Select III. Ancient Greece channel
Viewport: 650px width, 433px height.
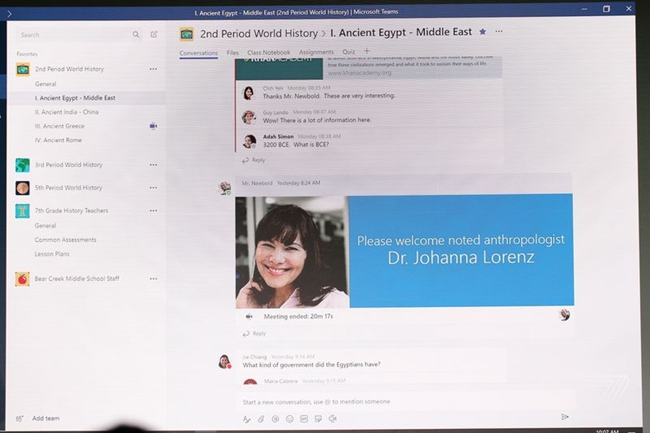[x=60, y=126]
